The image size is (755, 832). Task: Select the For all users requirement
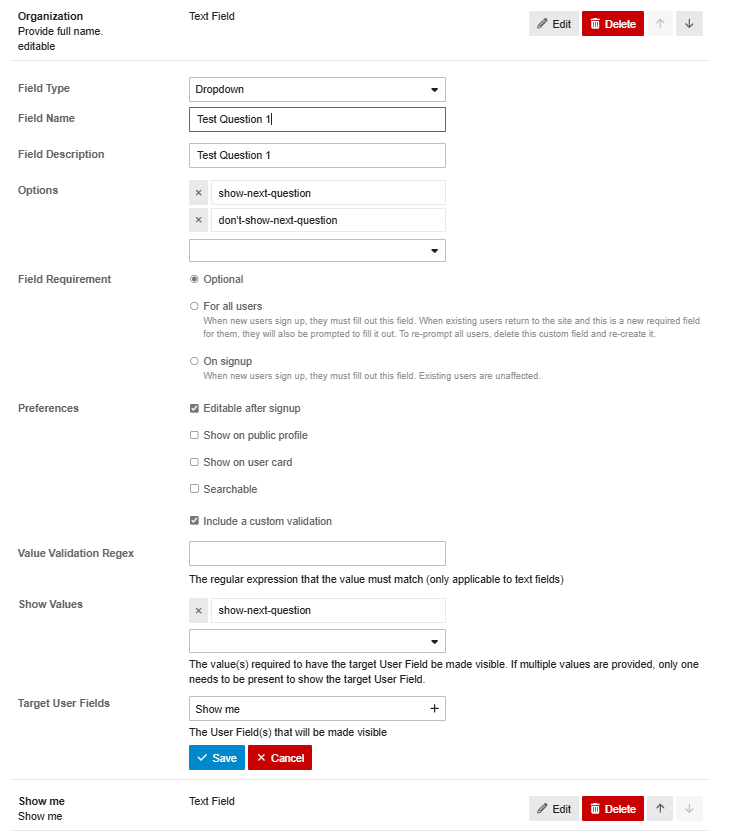coord(194,306)
